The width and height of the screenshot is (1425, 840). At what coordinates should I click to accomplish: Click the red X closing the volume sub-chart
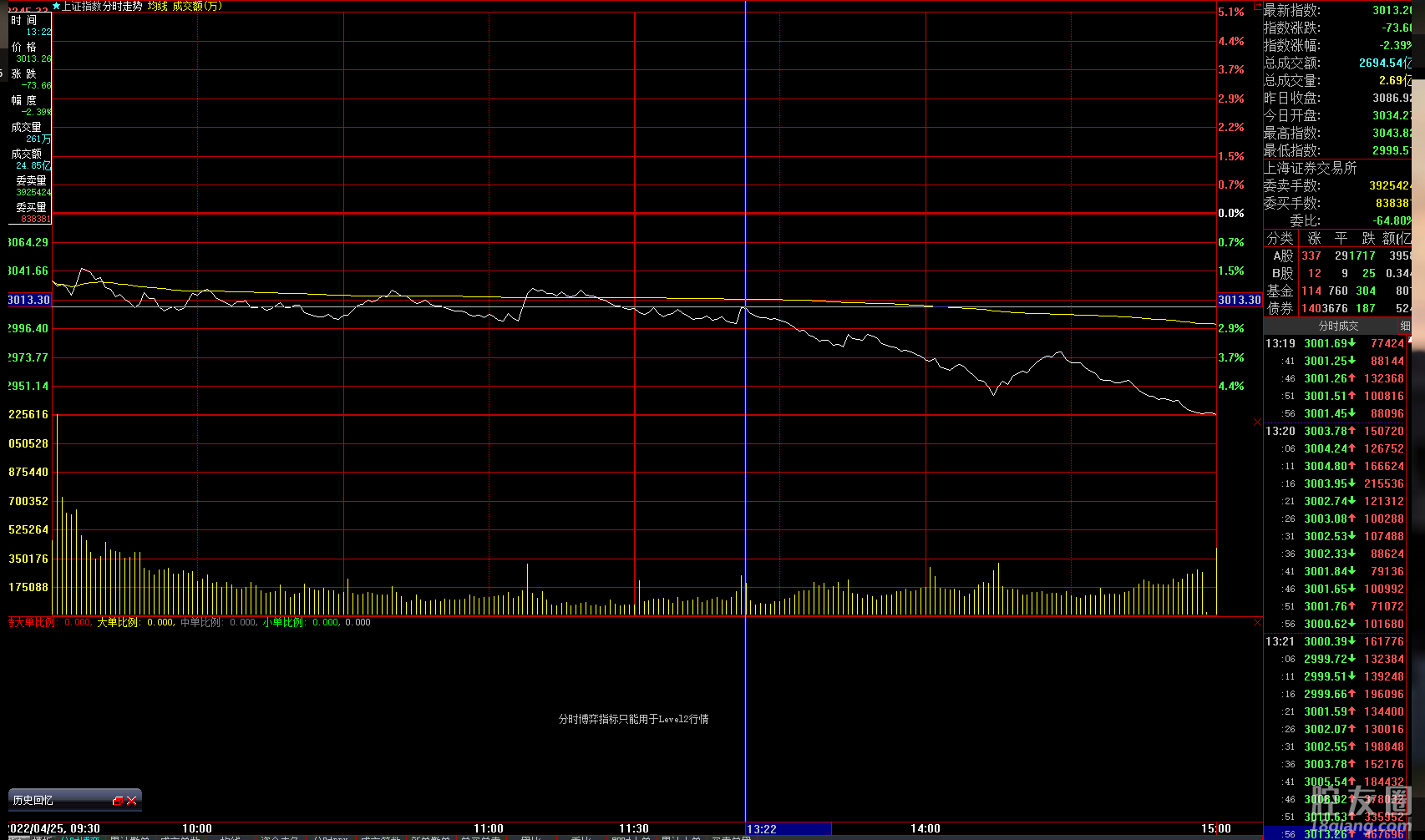(x=1258, y=423)
